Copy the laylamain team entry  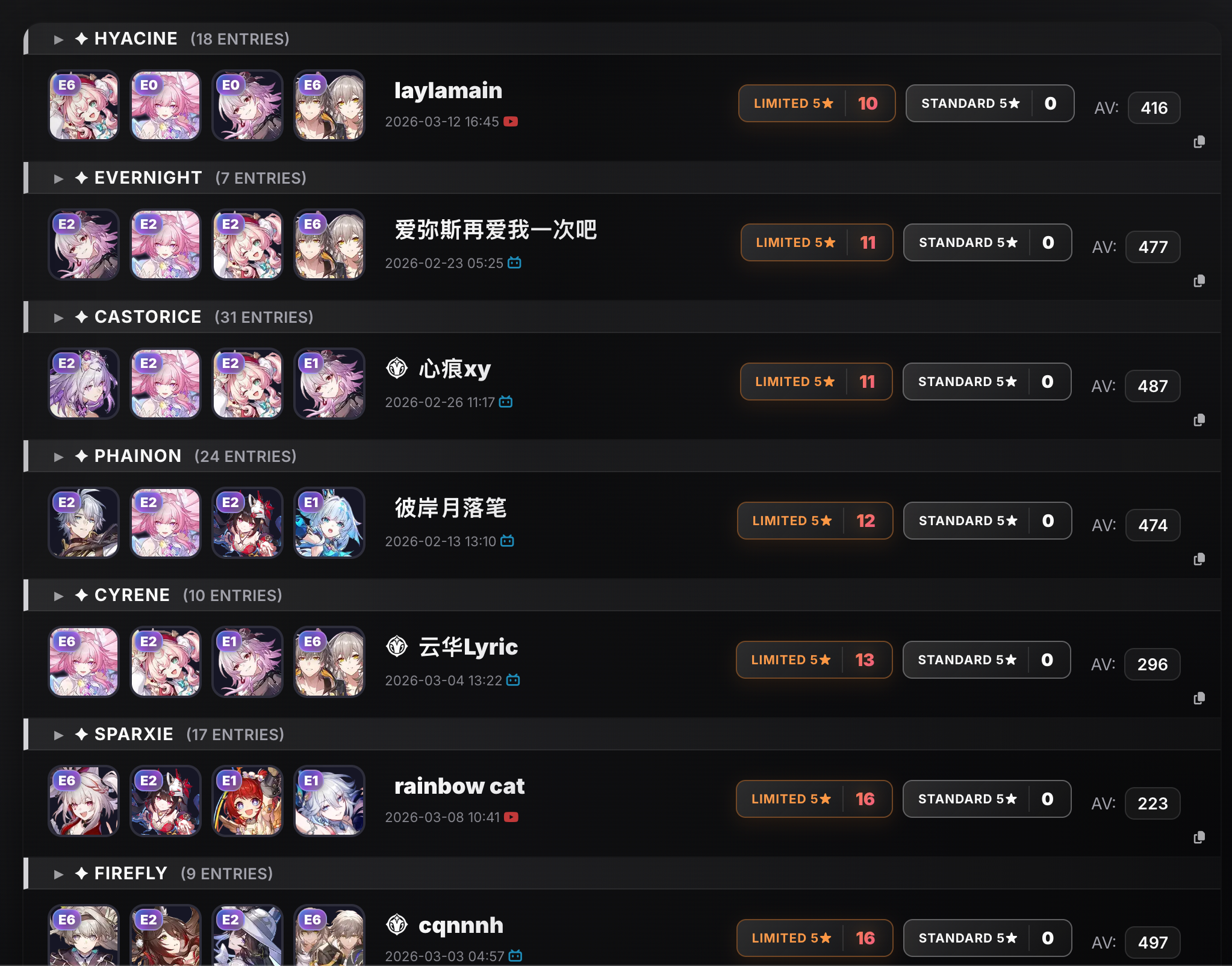(1199, 142)
